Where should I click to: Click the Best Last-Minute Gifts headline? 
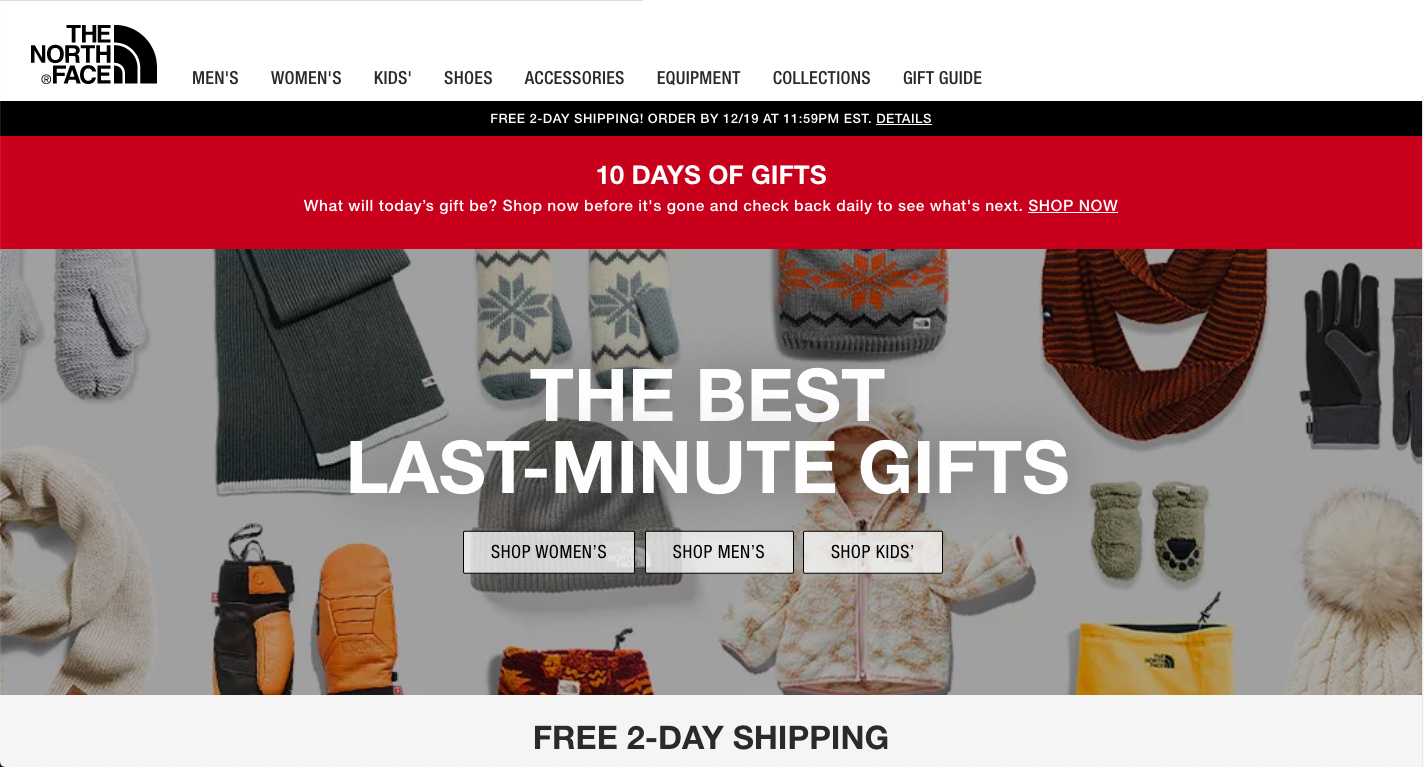click(x=708, y=432)
